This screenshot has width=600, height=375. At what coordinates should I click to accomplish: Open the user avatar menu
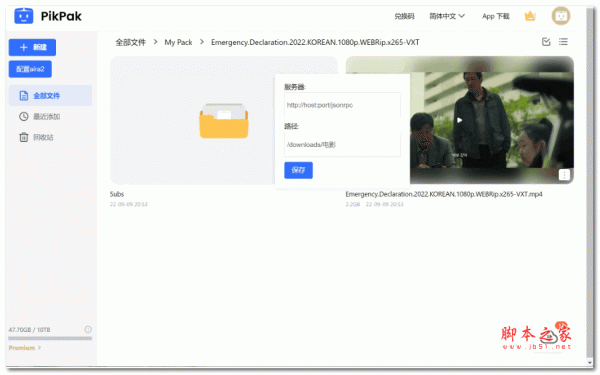click(561, 16)
